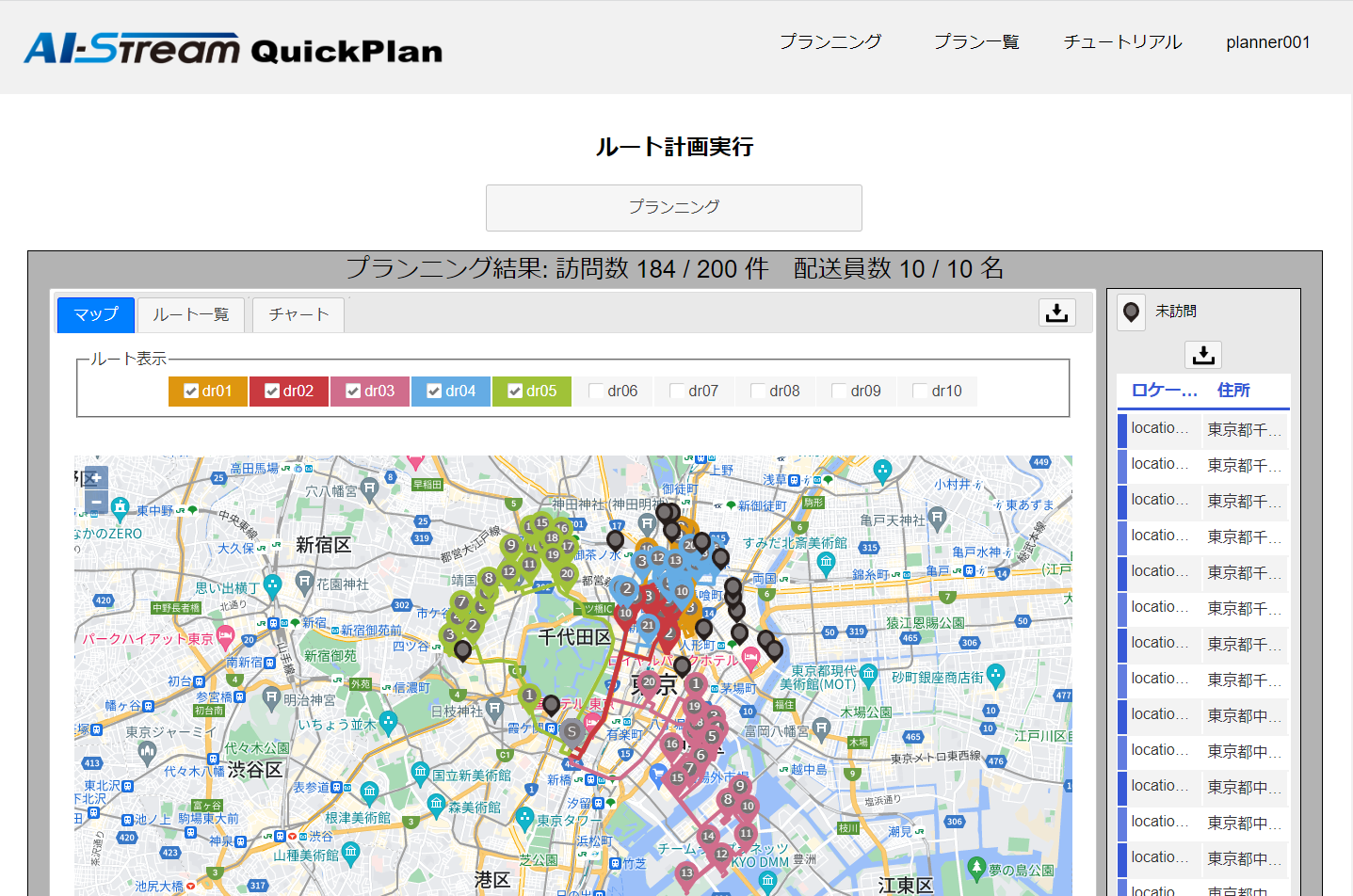Uncheck the dr01 route checkbox
The image size is (1353, 896).
tap(191, 392)
